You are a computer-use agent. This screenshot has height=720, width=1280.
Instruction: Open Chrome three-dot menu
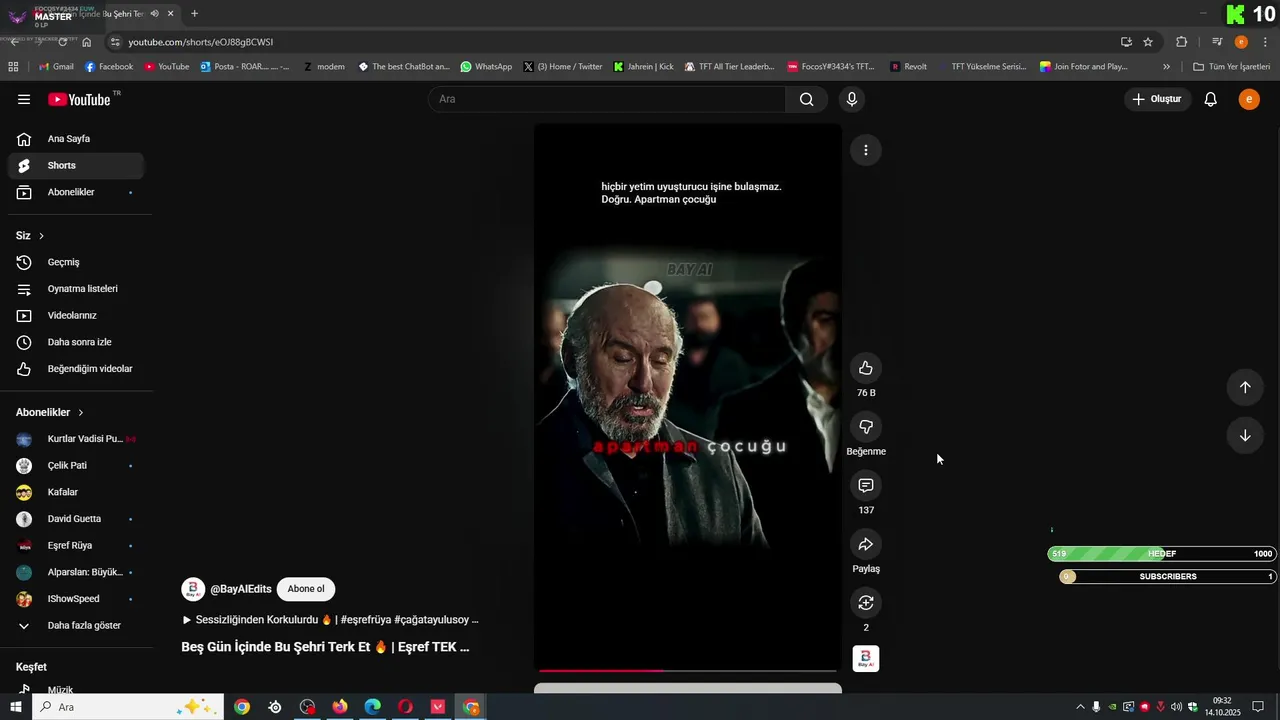(1265, 42)
